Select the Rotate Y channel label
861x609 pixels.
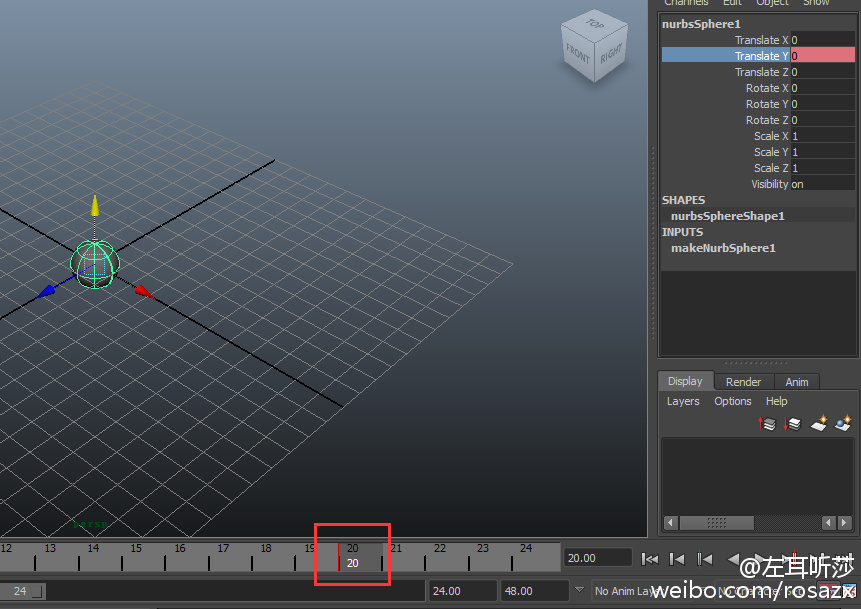click(767, 104)
